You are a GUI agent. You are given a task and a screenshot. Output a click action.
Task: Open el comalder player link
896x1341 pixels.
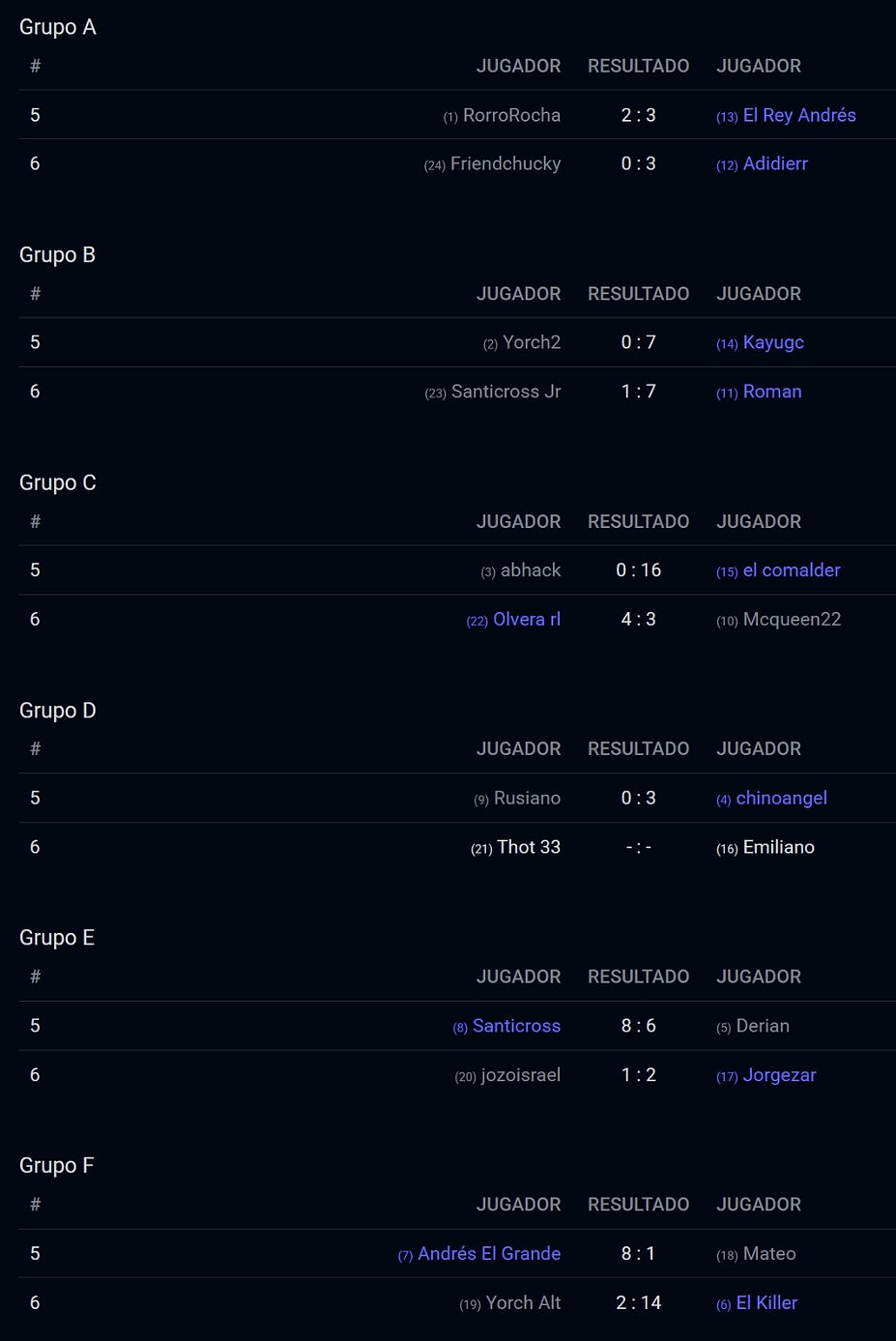[791, 570]
